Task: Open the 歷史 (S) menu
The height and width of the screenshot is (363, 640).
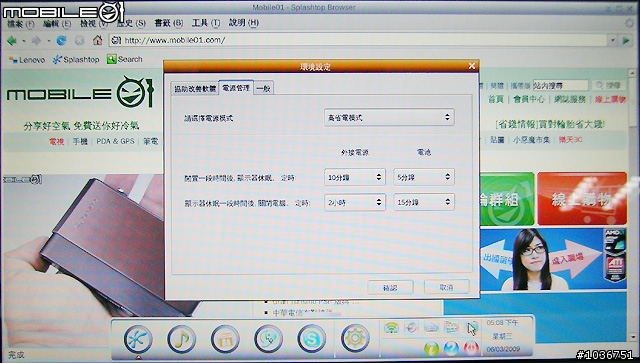Action: click(x=131, y=23)
